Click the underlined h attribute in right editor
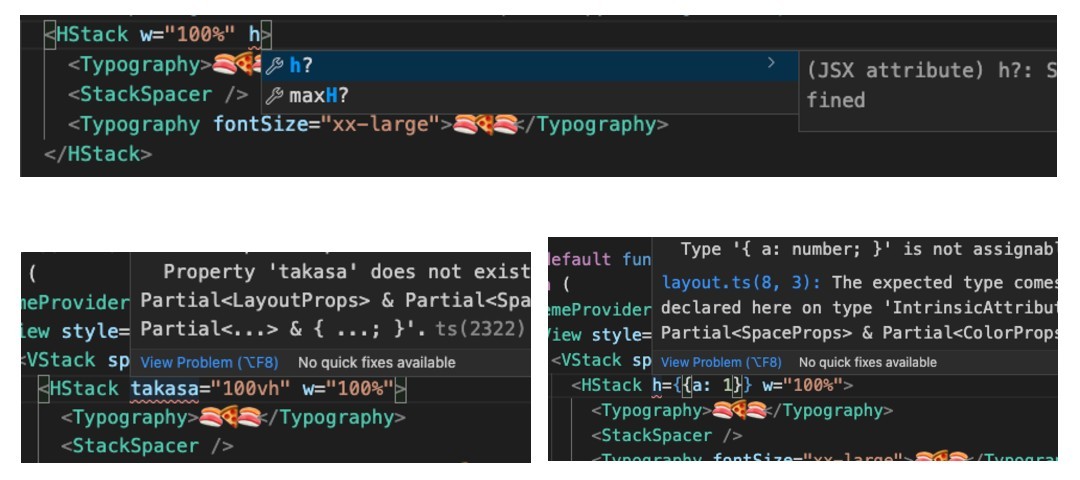1080x480 pixels. point(656,386)
